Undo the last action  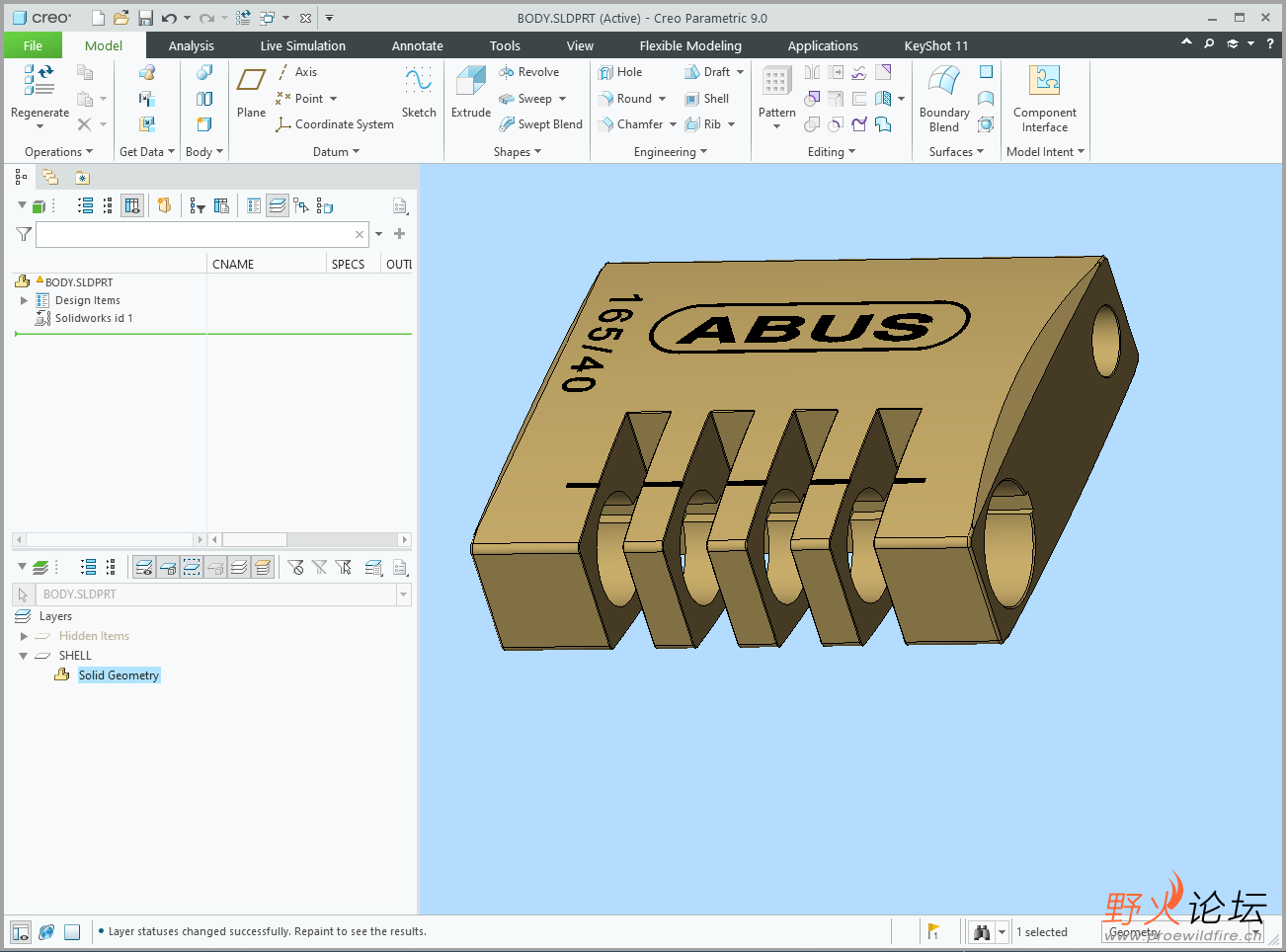click(170, 18)
